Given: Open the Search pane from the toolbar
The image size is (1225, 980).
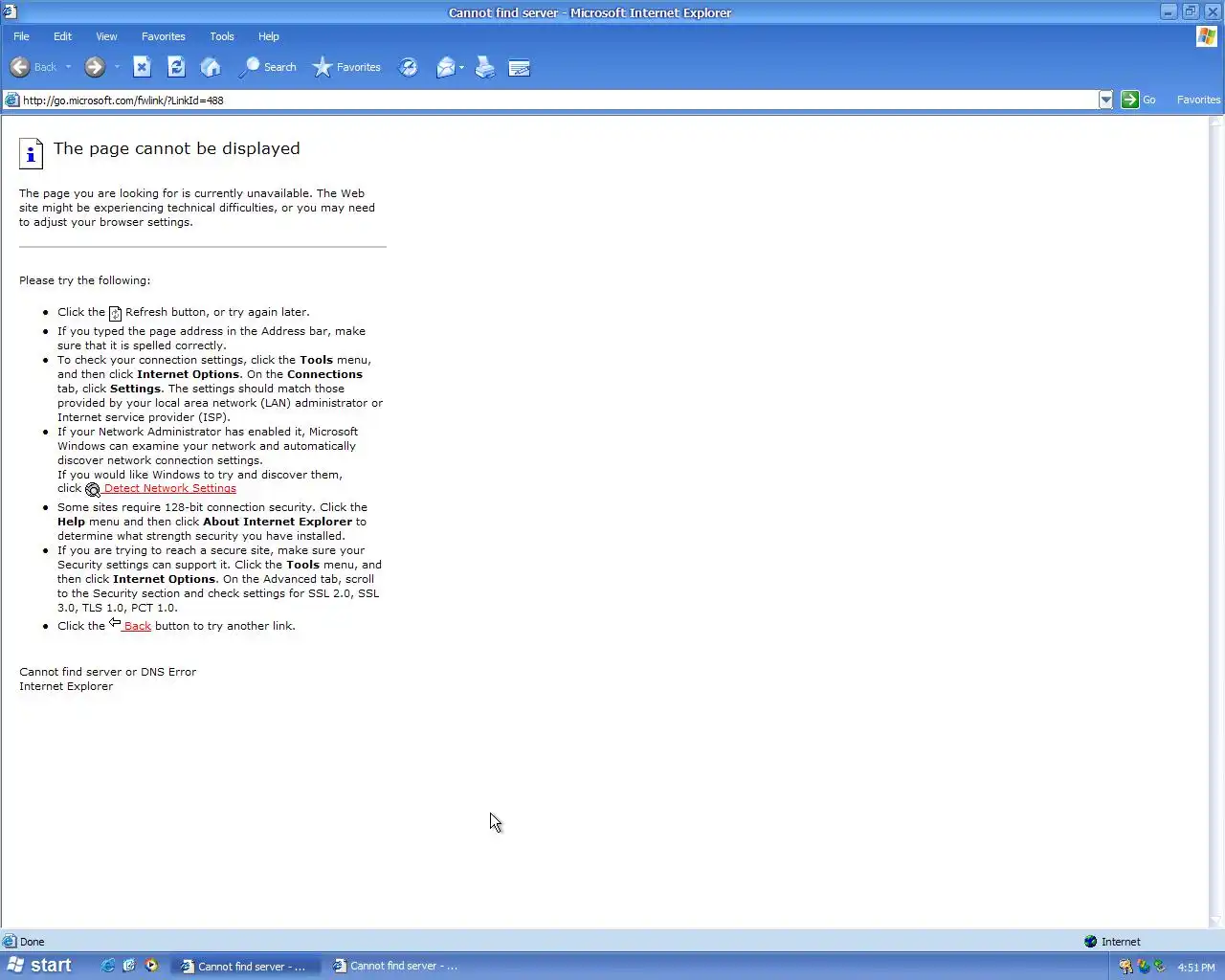Looking at the screenshot, I should click(x=268, y=67).
